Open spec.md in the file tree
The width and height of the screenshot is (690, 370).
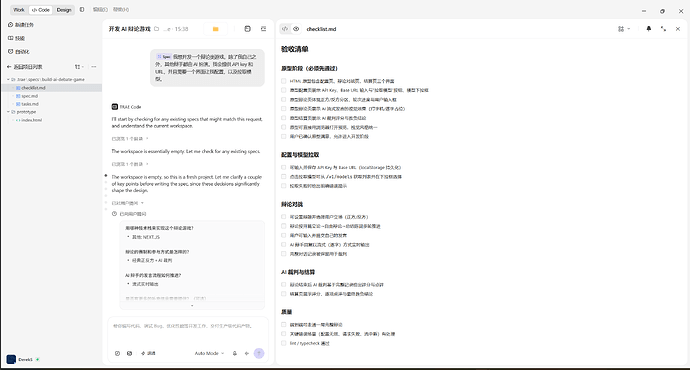point(29,96)
